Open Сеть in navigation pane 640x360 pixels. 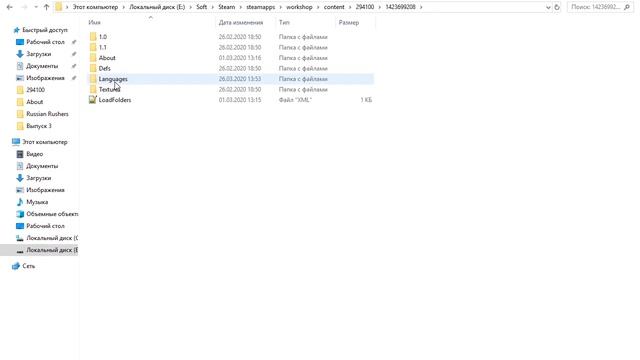[29, 266]
